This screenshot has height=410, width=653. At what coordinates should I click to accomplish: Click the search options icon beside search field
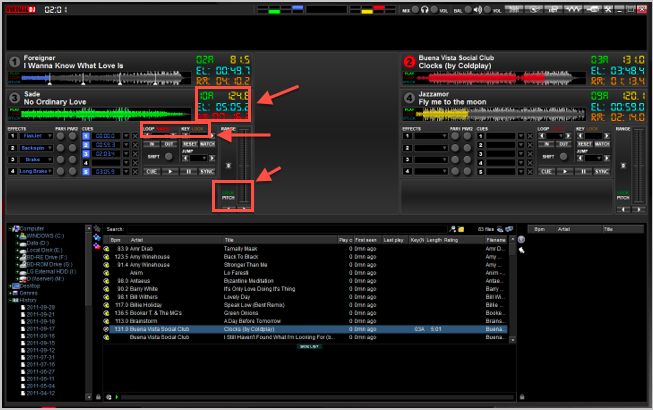[453, 229]
